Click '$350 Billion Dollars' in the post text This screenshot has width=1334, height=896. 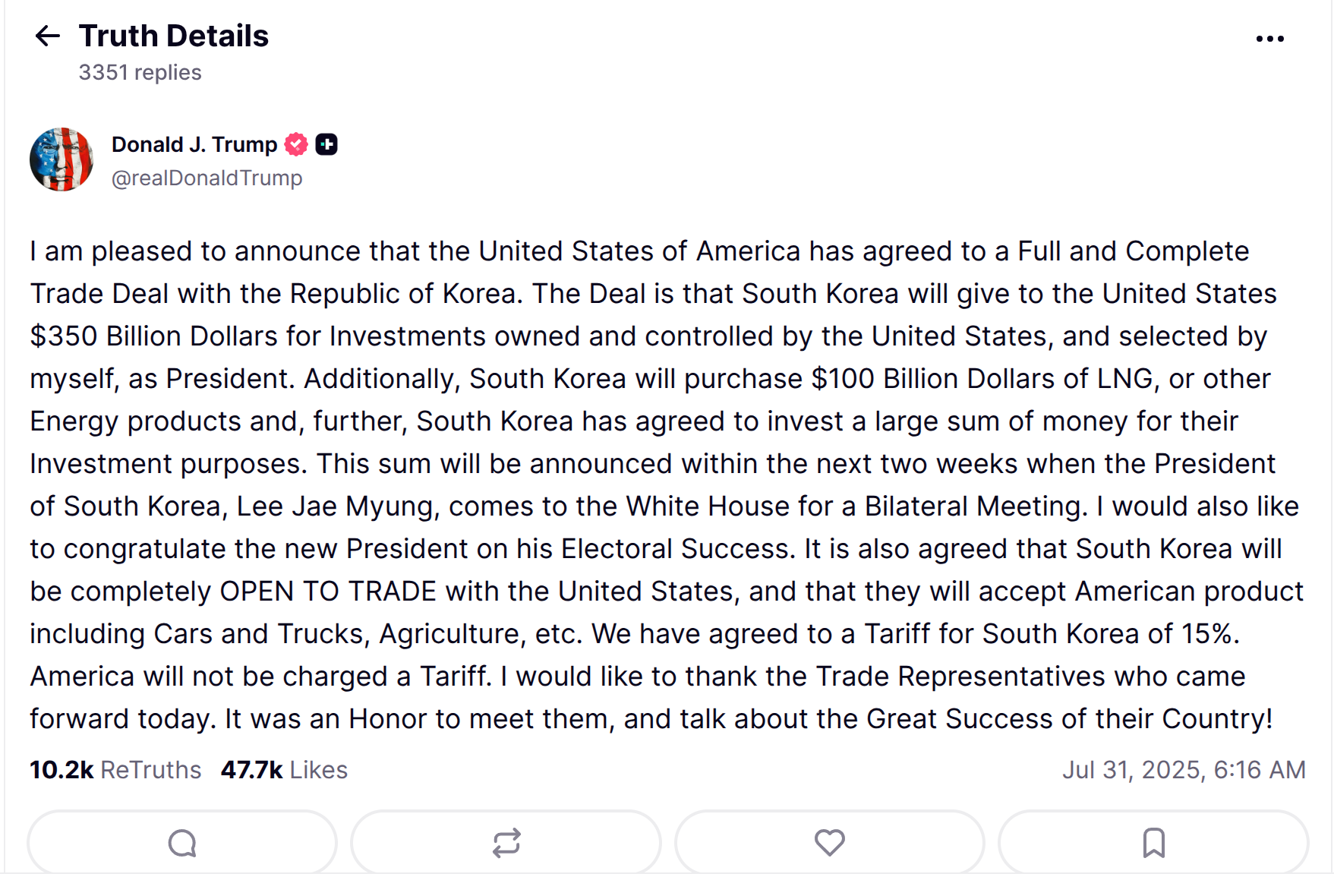153,336
